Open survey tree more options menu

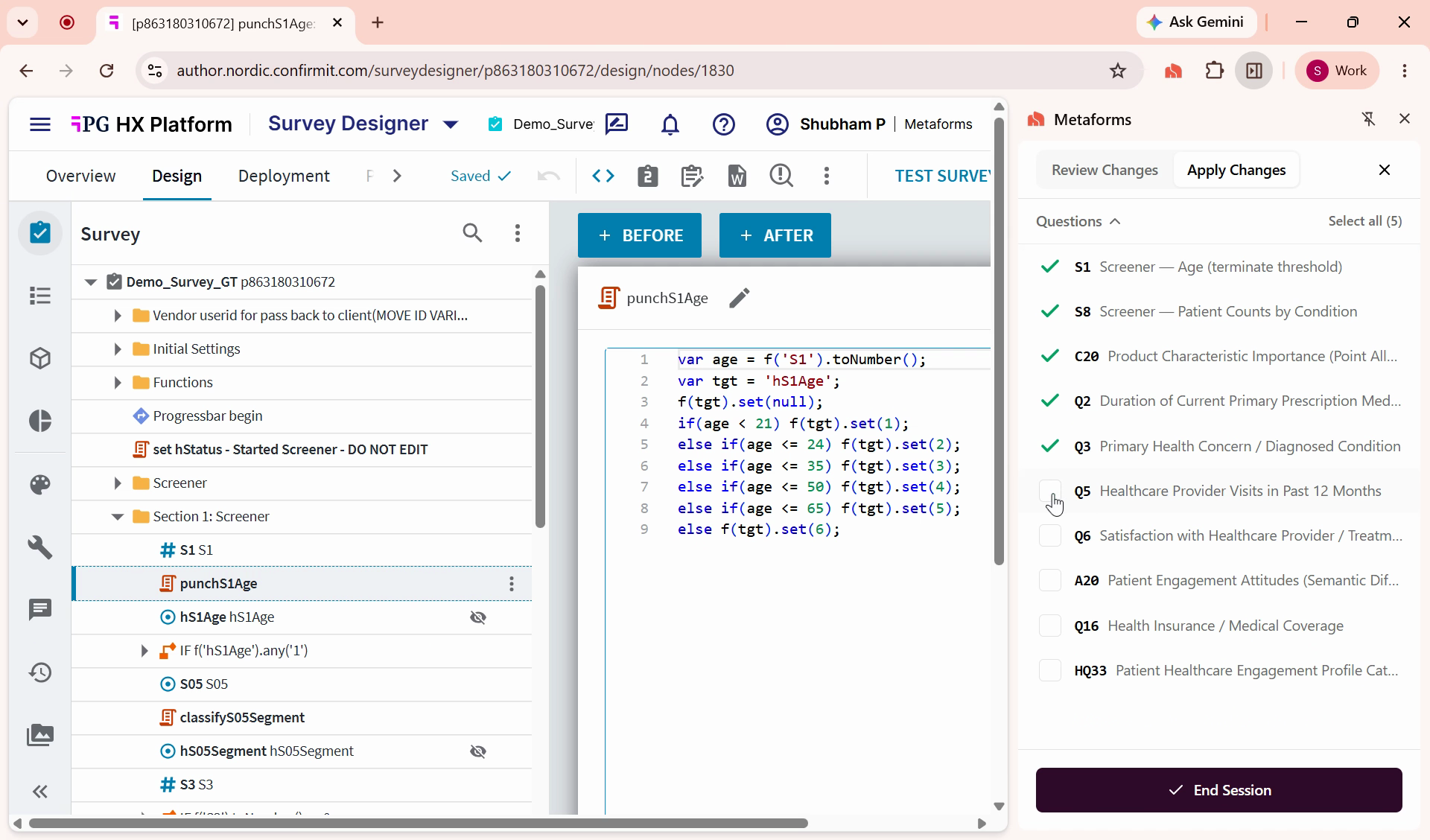point(518,233)
